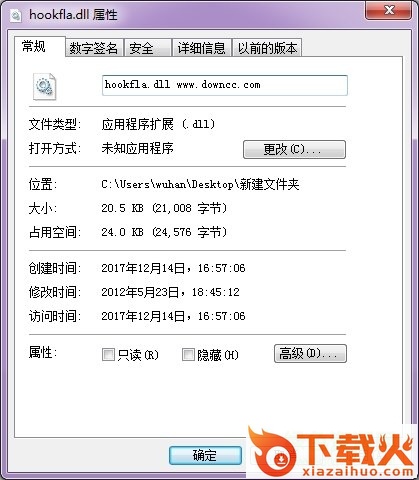Image resolution: width=419 pixels, height=480 pixels.
Task: Open the 数字签名 tab
Action: [x=94, y=48]
